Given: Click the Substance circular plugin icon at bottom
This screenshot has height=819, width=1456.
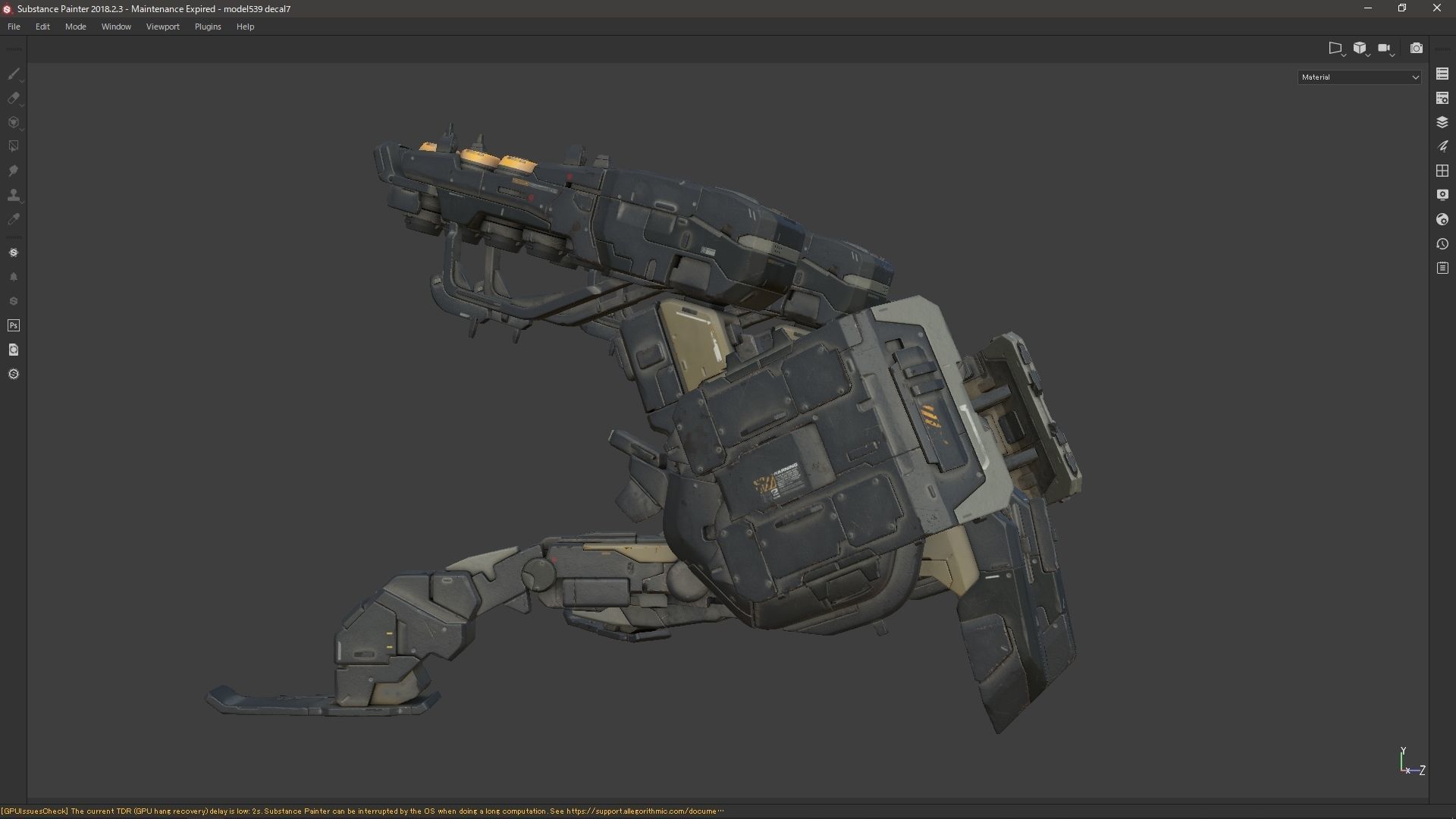Looking at the screenshot, I should click(x=13, y=374).
